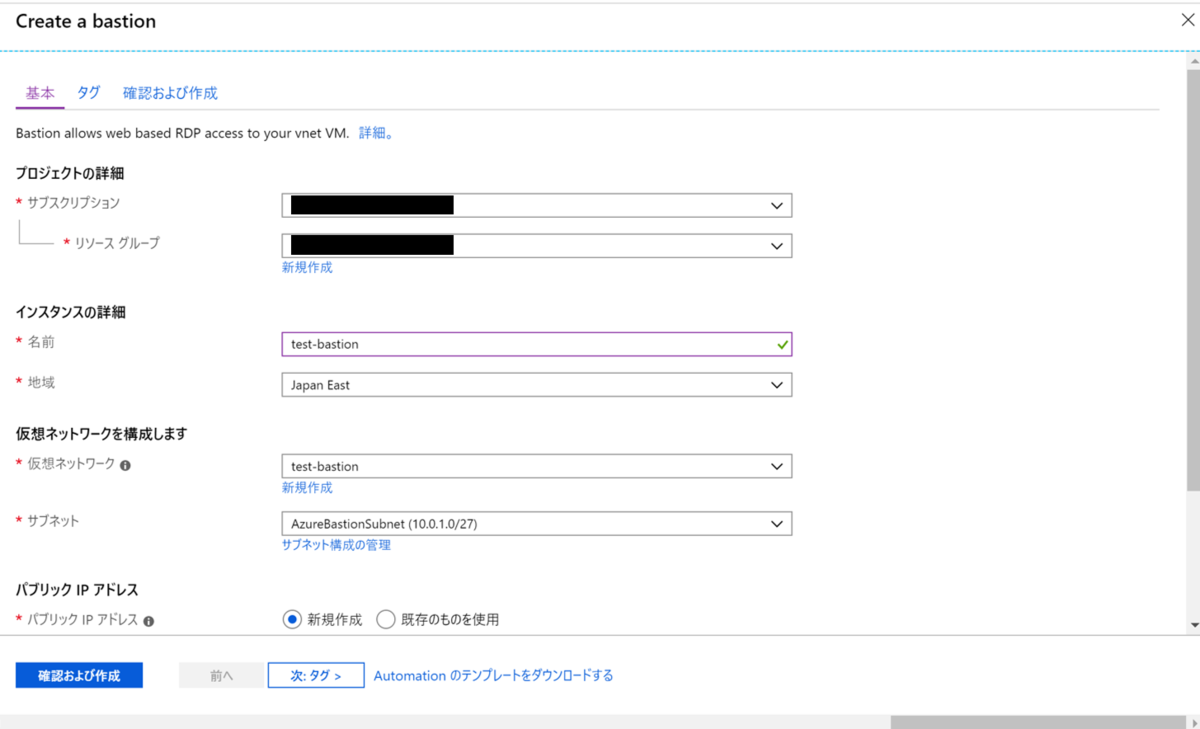This screenshot has width=1200, height=729.
Task: Close the Create a bastion pane
Action: pyautogui.click(x=1188, y=19)
